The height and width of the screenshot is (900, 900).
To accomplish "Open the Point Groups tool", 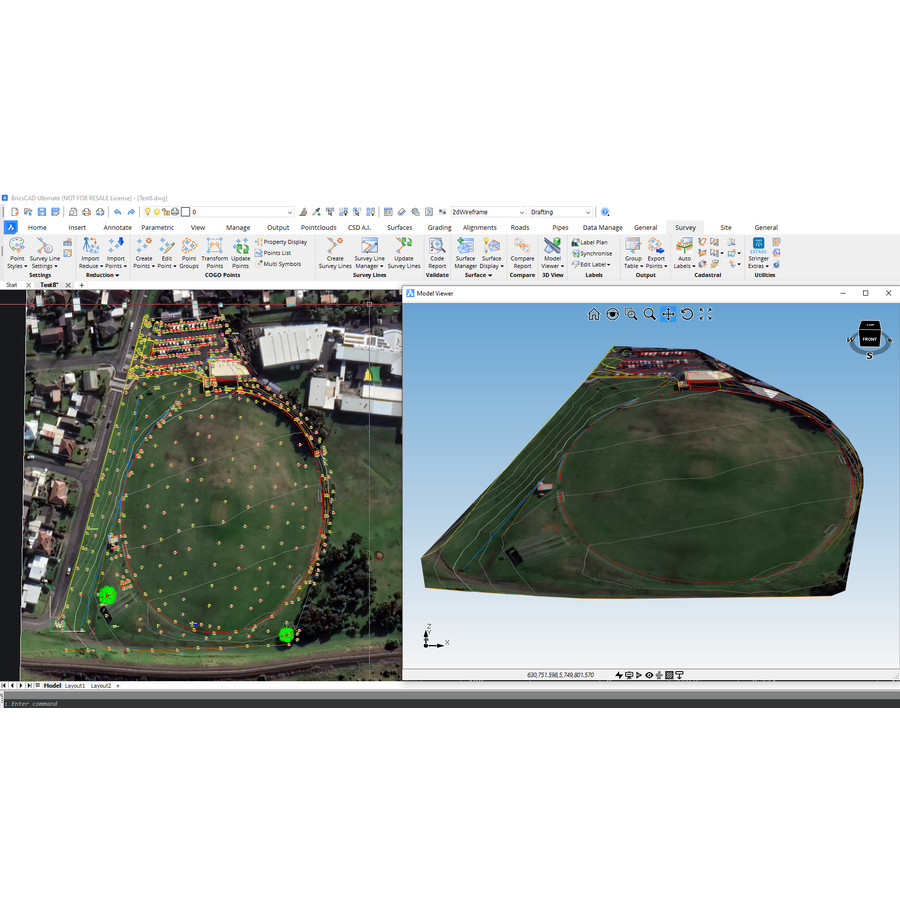I will click(189, 253).
